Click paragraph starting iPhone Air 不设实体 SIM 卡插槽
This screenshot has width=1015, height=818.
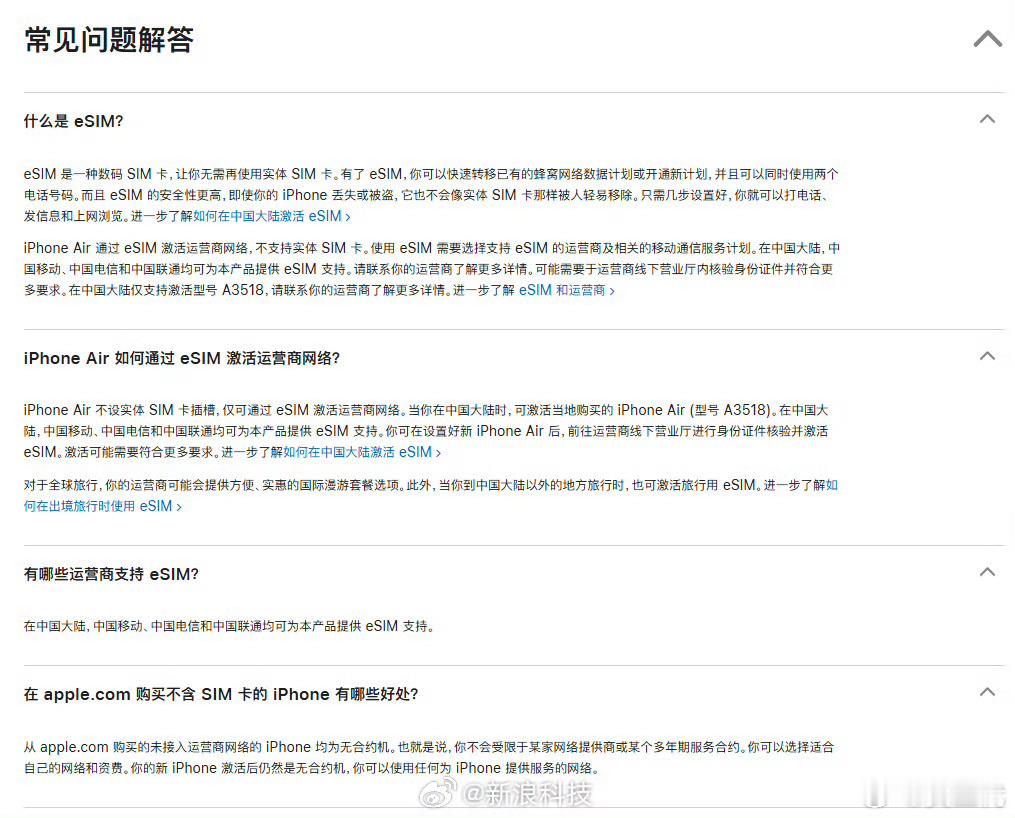tap(426, 431)
